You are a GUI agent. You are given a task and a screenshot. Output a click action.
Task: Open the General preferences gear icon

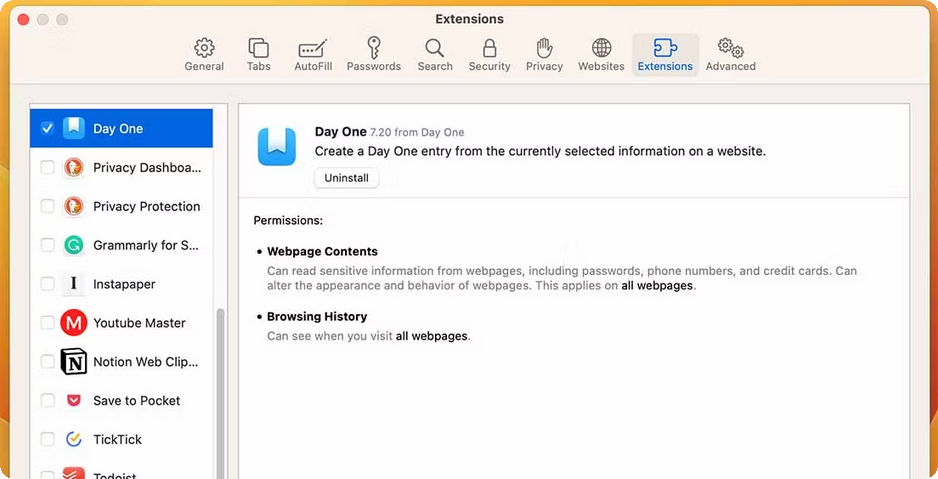click(204, 47)
